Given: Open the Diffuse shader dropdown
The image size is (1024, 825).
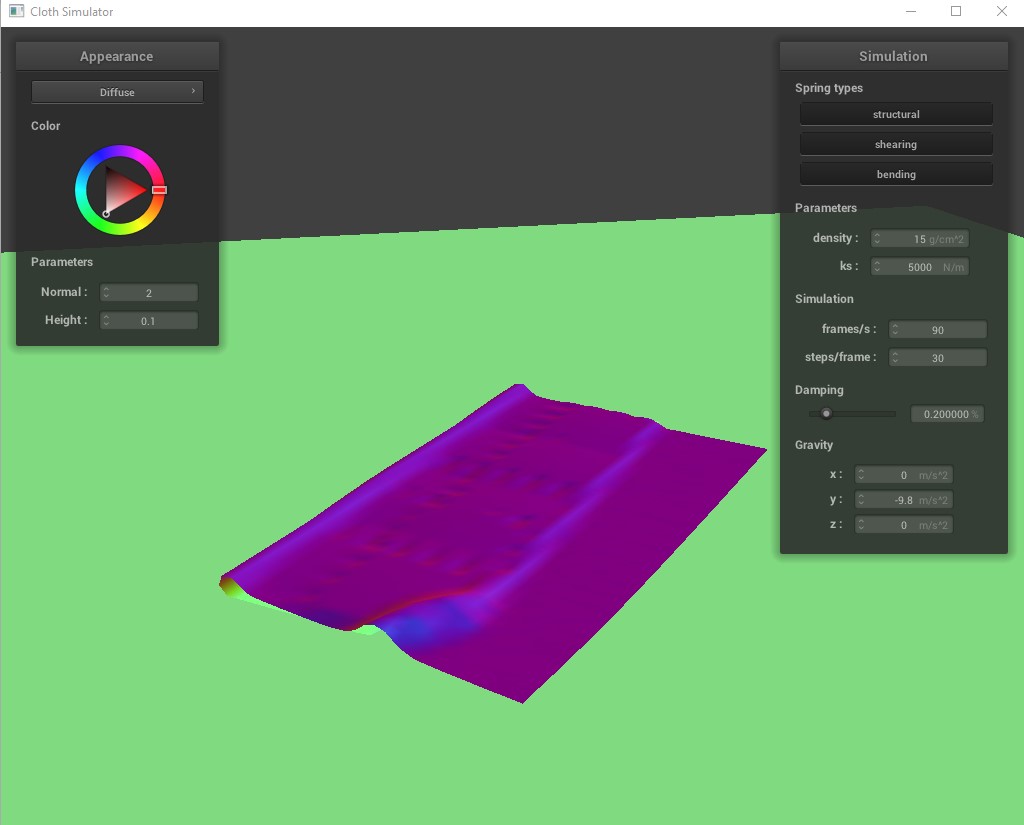Looking at the screenshot, I should tap(117, 92).
